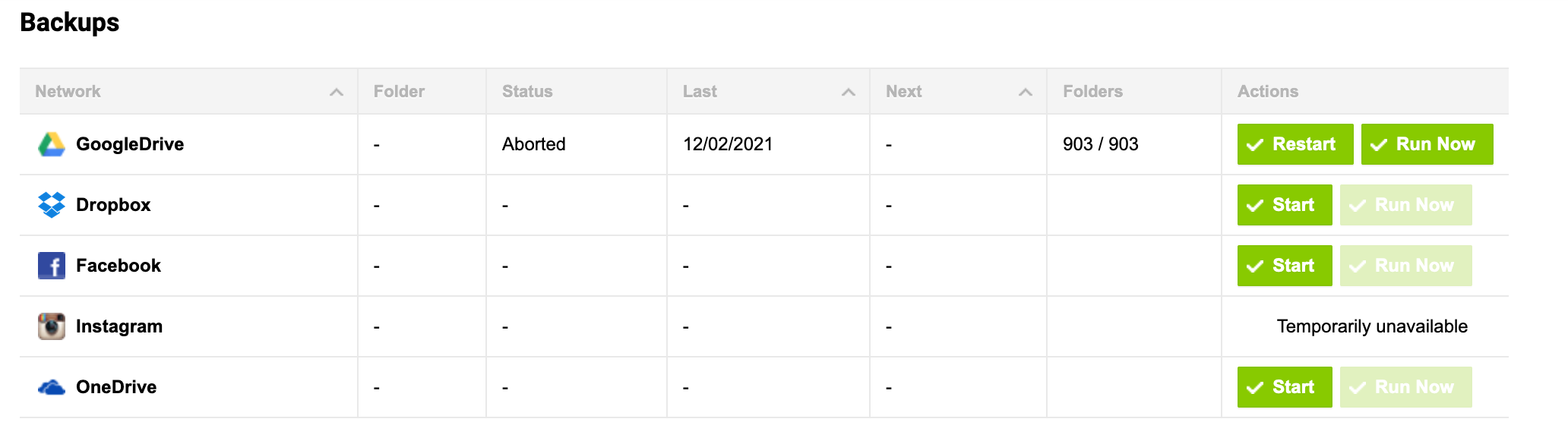Click the Facebook network icon
The width and height of the screenshot is (1568, 441).
[50, 265]
